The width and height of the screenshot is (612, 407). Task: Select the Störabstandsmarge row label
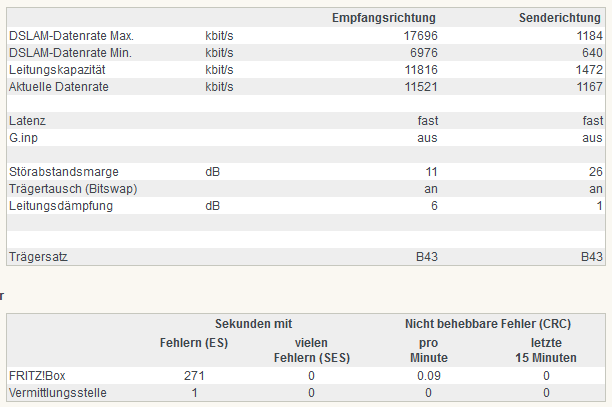[64, 172]
